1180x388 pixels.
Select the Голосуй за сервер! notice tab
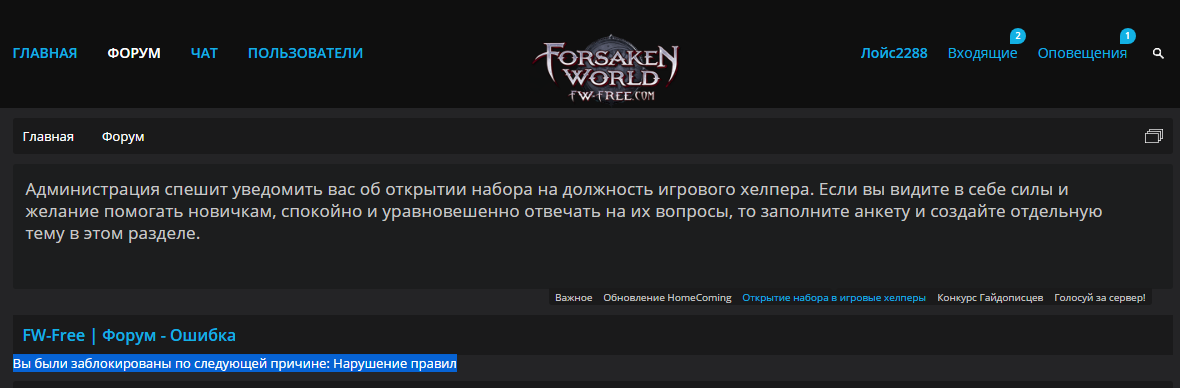pyautogui.click(x=1099, y=298)
